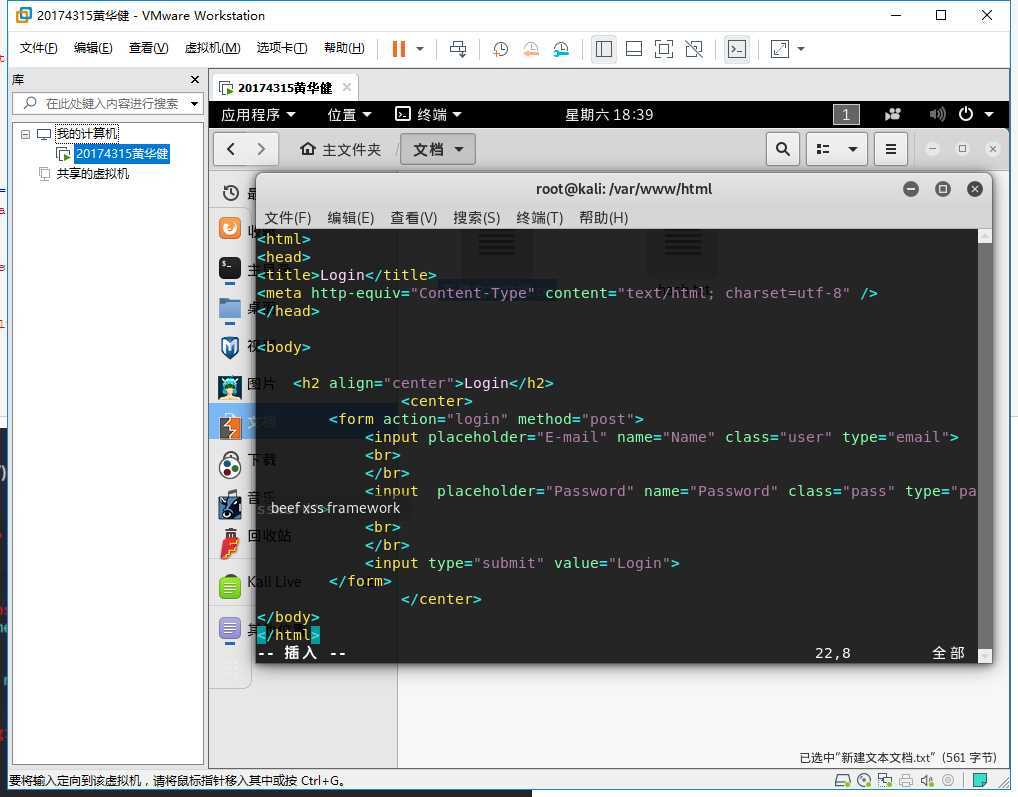Switch to Unity mode icon
Screen dimensions: 1018x797
coord(694,49)
